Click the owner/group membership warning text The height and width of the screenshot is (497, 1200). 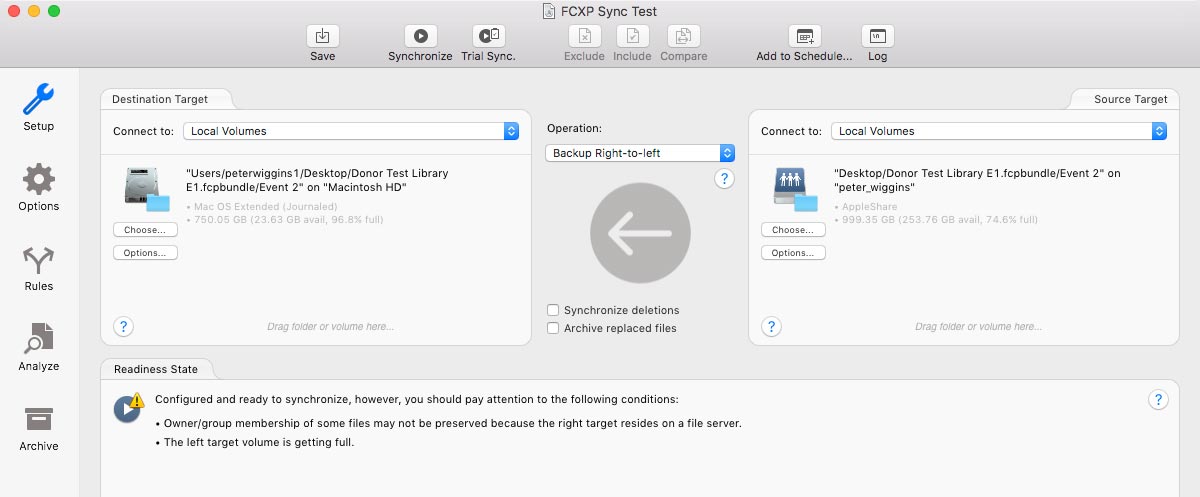point(453,423)
